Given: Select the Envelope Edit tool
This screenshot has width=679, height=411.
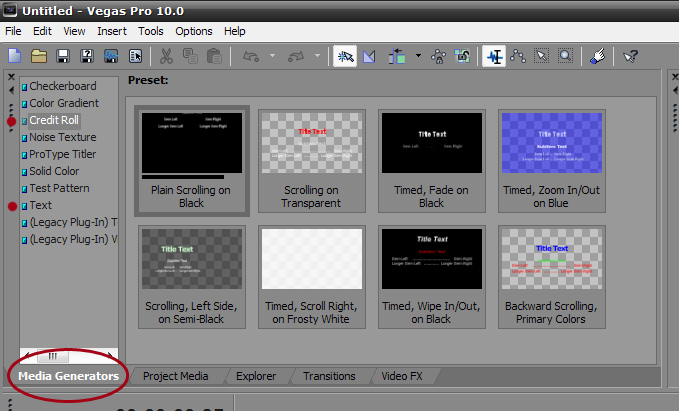Looking at the screenshot, I should 518,56.
